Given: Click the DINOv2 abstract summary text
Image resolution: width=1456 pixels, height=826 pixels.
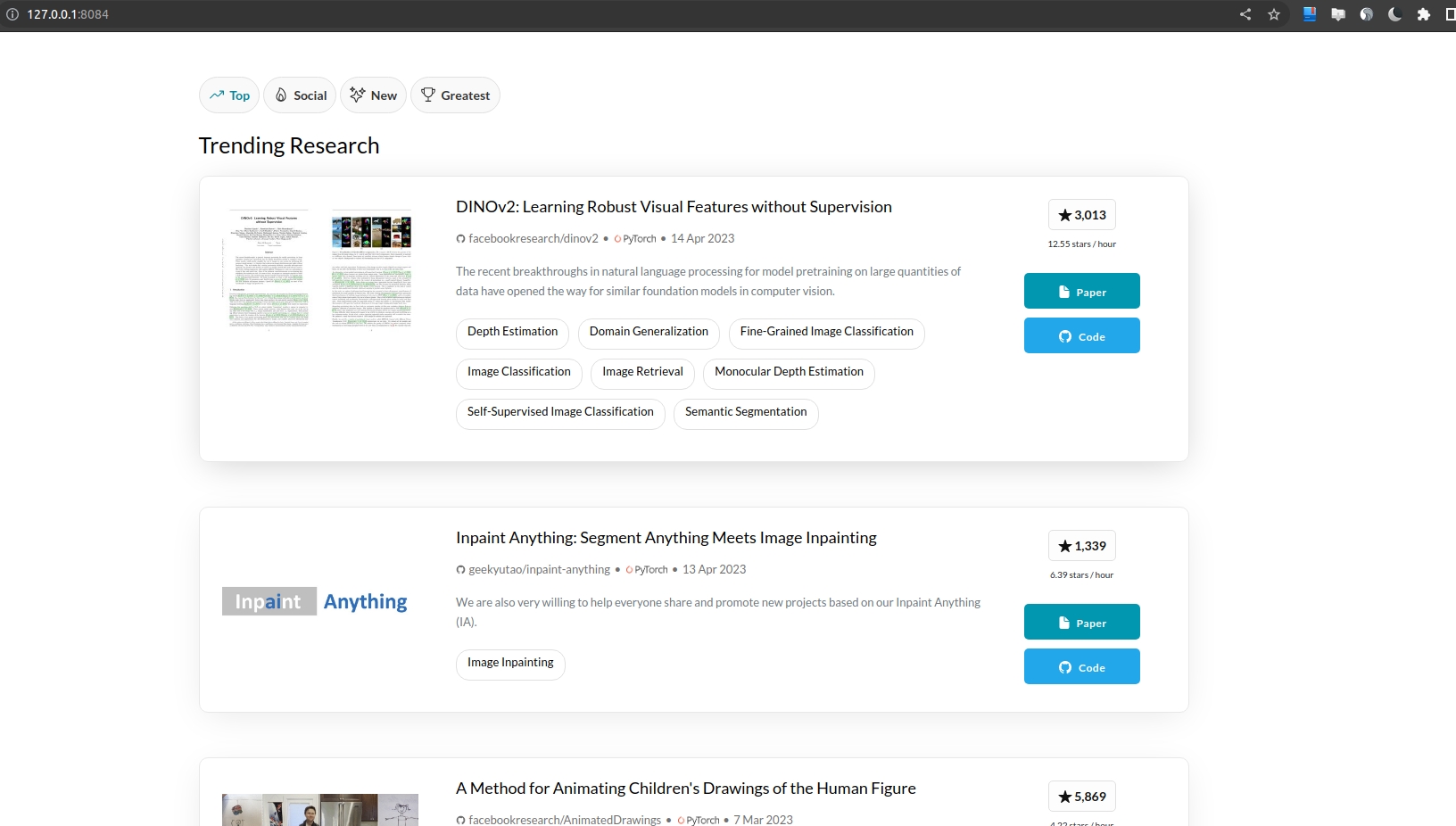Looking at the screenshot, I should click(708, 281).
